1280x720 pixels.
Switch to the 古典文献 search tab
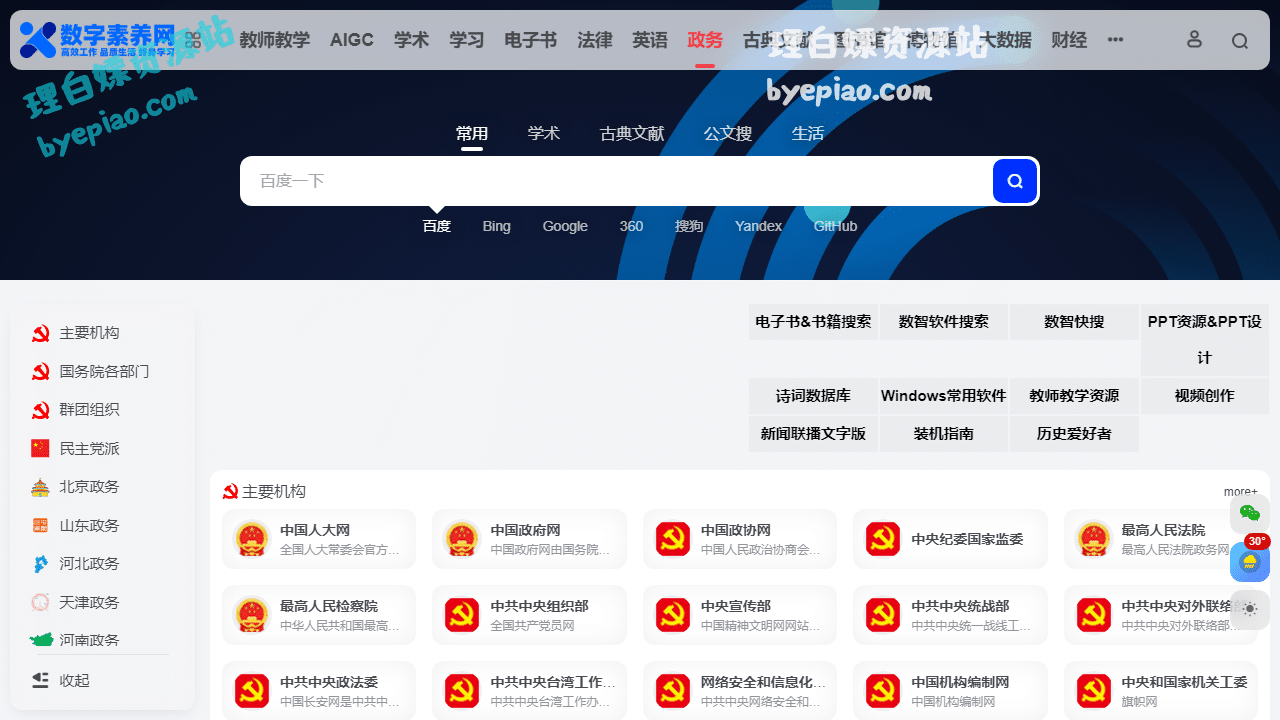632,134
